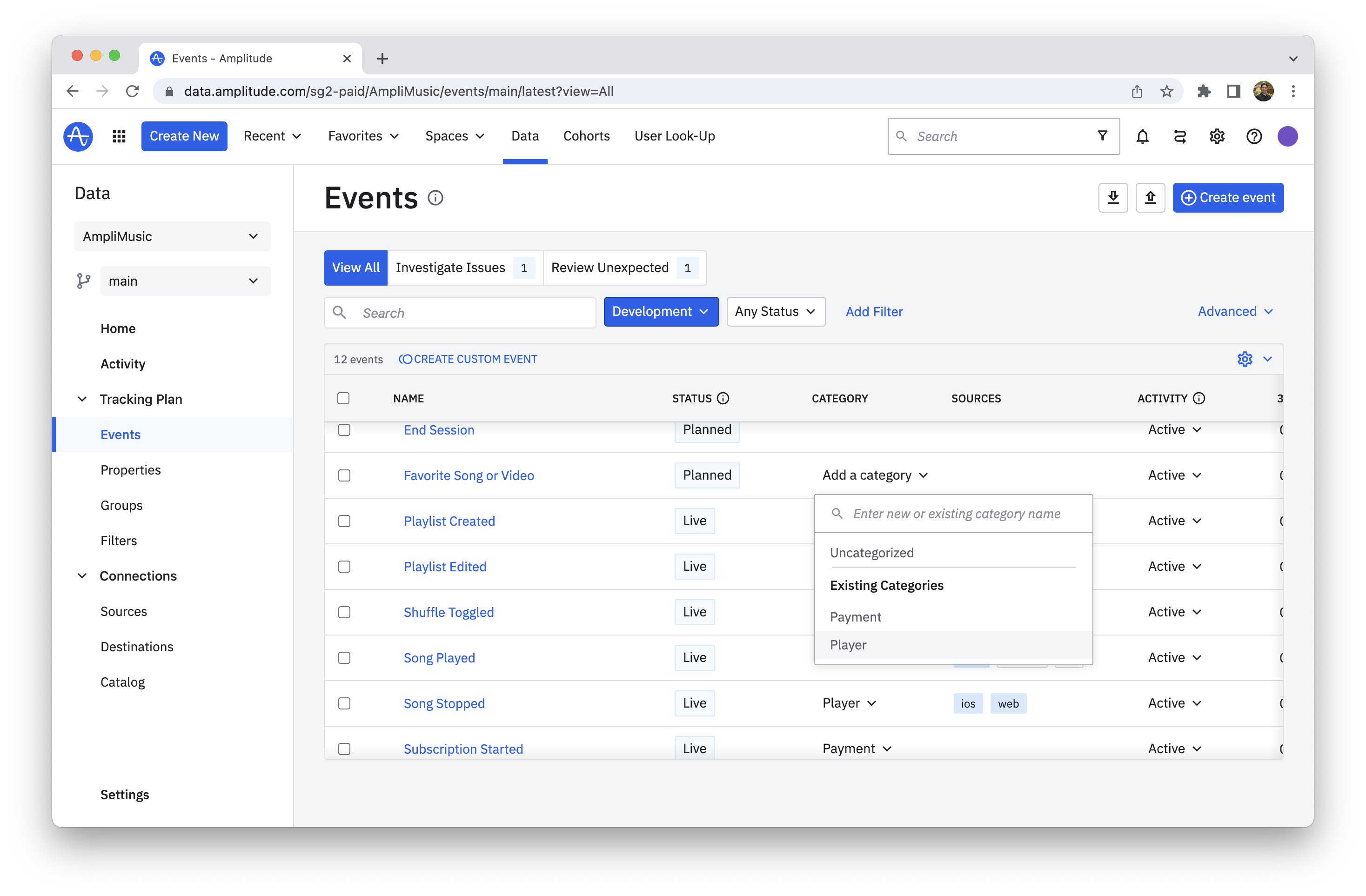Click the category name search field
Viewport: 1366px width, 896px height.
click(x=957, y=514)
